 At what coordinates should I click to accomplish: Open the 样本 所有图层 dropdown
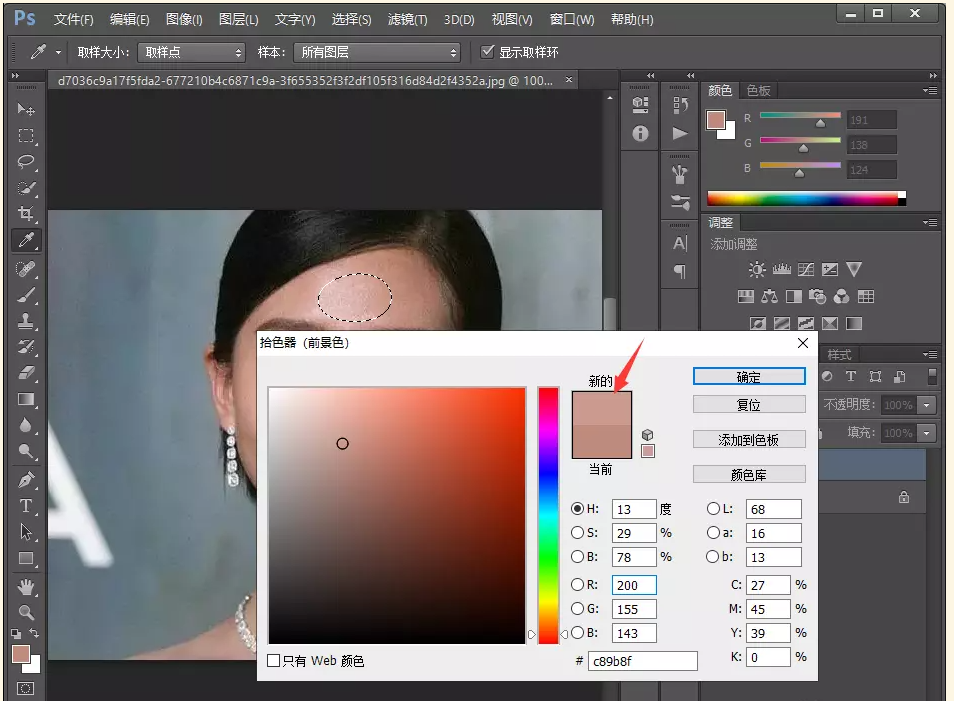pos(377,52)
